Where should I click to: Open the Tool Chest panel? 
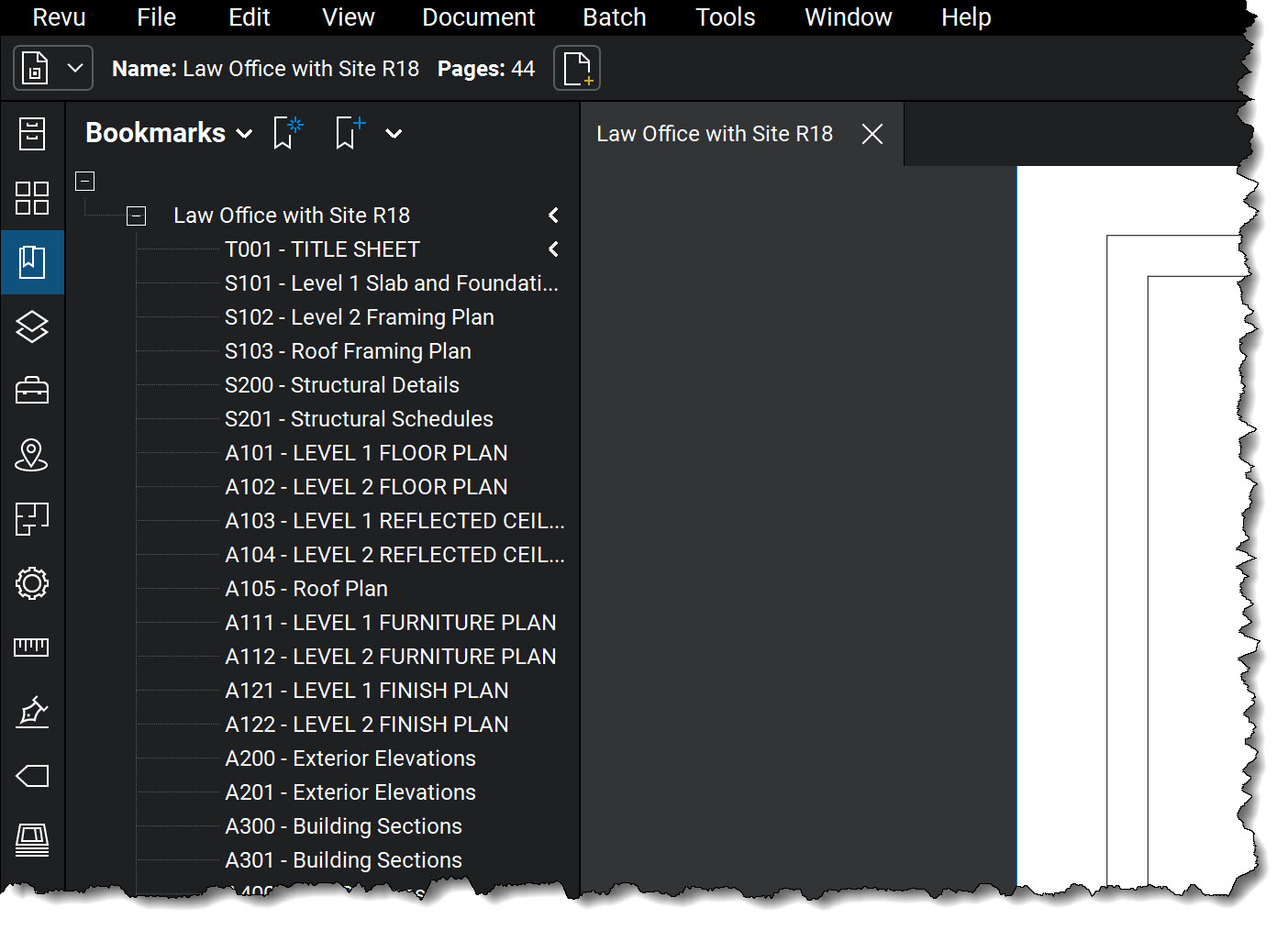[32, 391]
